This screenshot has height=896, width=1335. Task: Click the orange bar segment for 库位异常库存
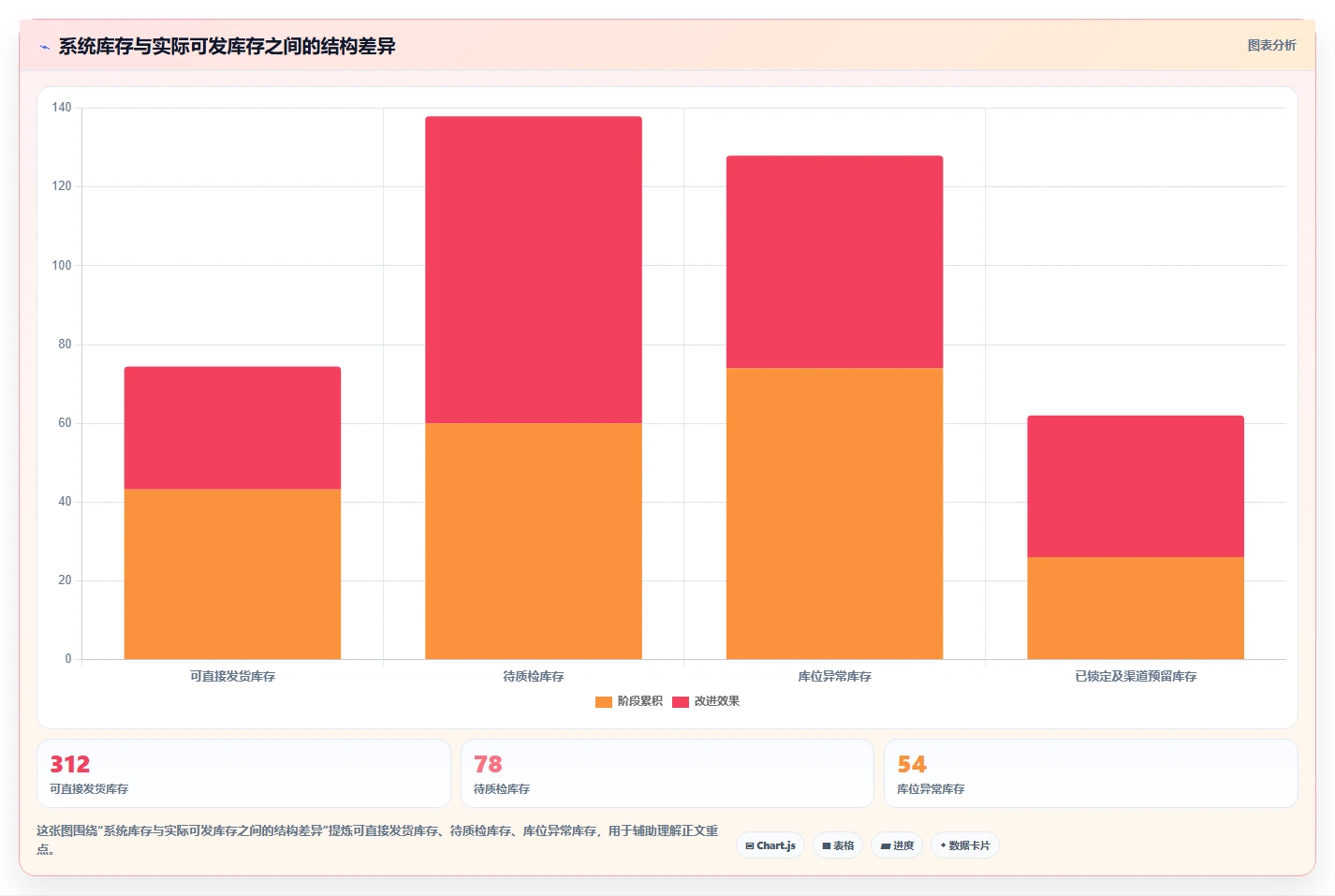click(834, 513)
